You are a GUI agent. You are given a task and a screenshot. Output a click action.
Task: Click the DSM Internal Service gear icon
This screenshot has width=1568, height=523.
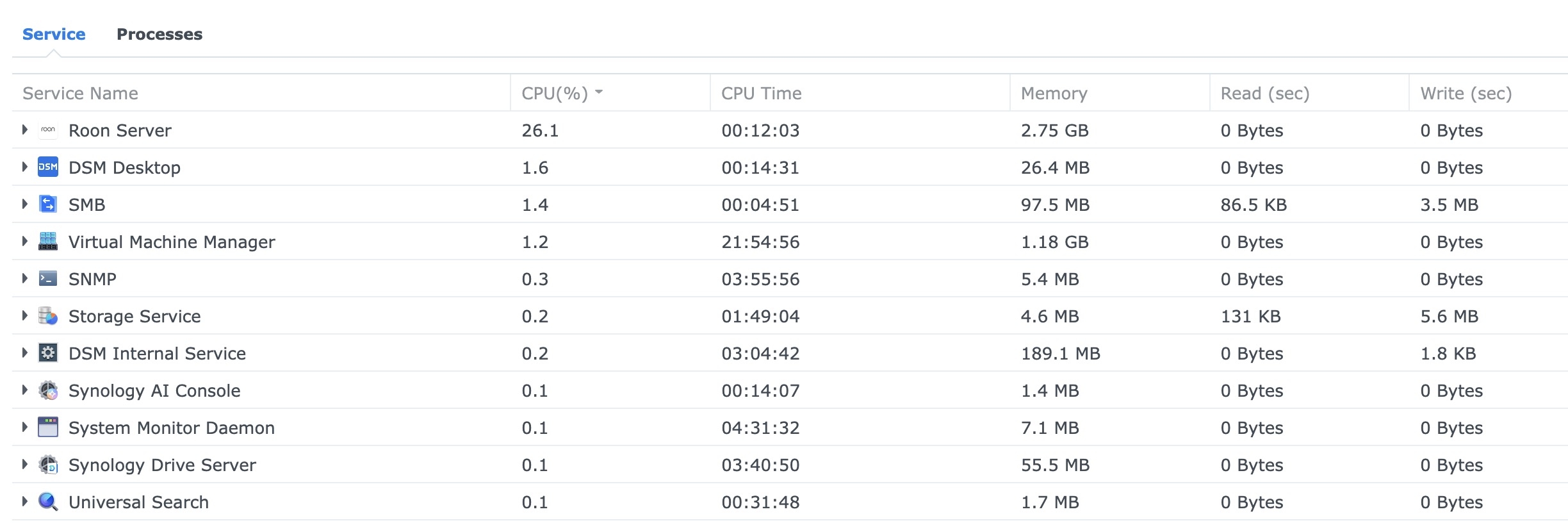pos(48,353)
